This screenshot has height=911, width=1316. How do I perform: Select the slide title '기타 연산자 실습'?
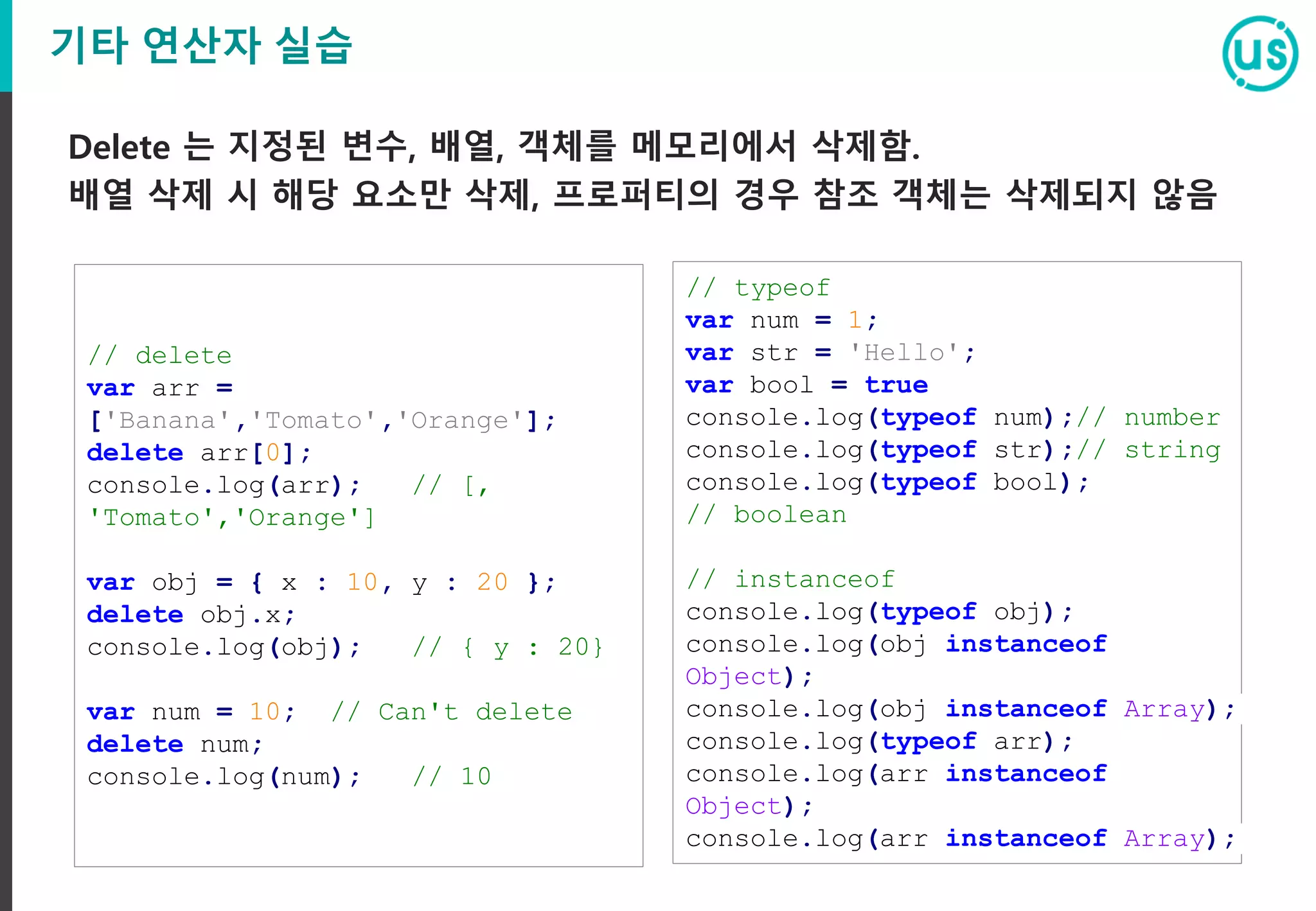point(202,46)
